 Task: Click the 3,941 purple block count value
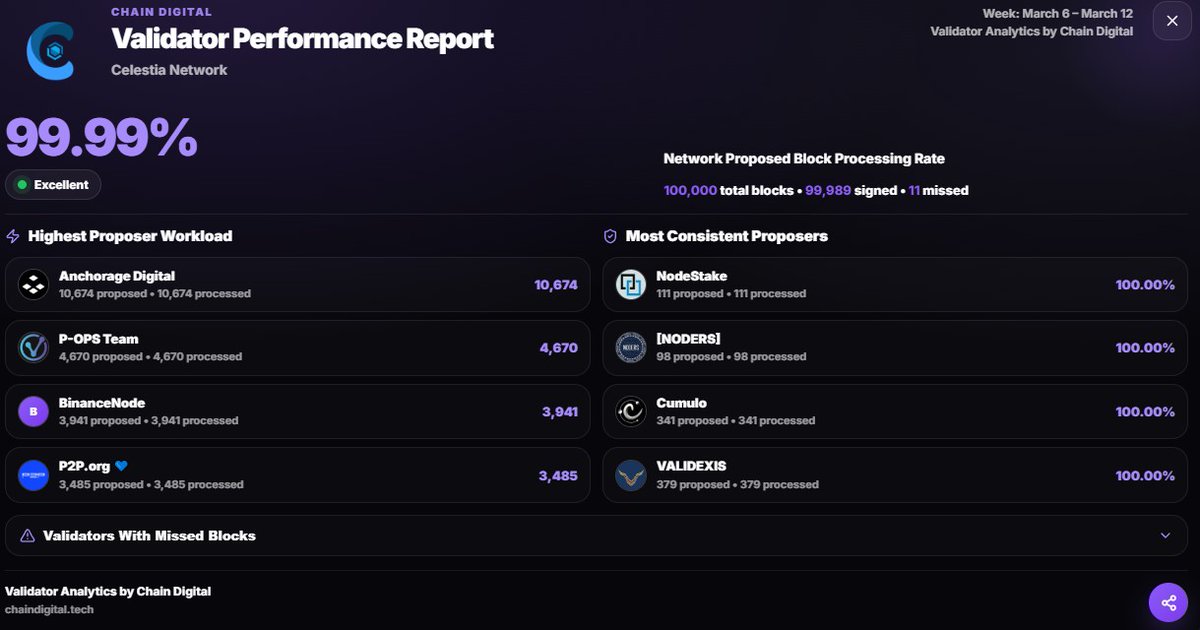click(560, 412)
